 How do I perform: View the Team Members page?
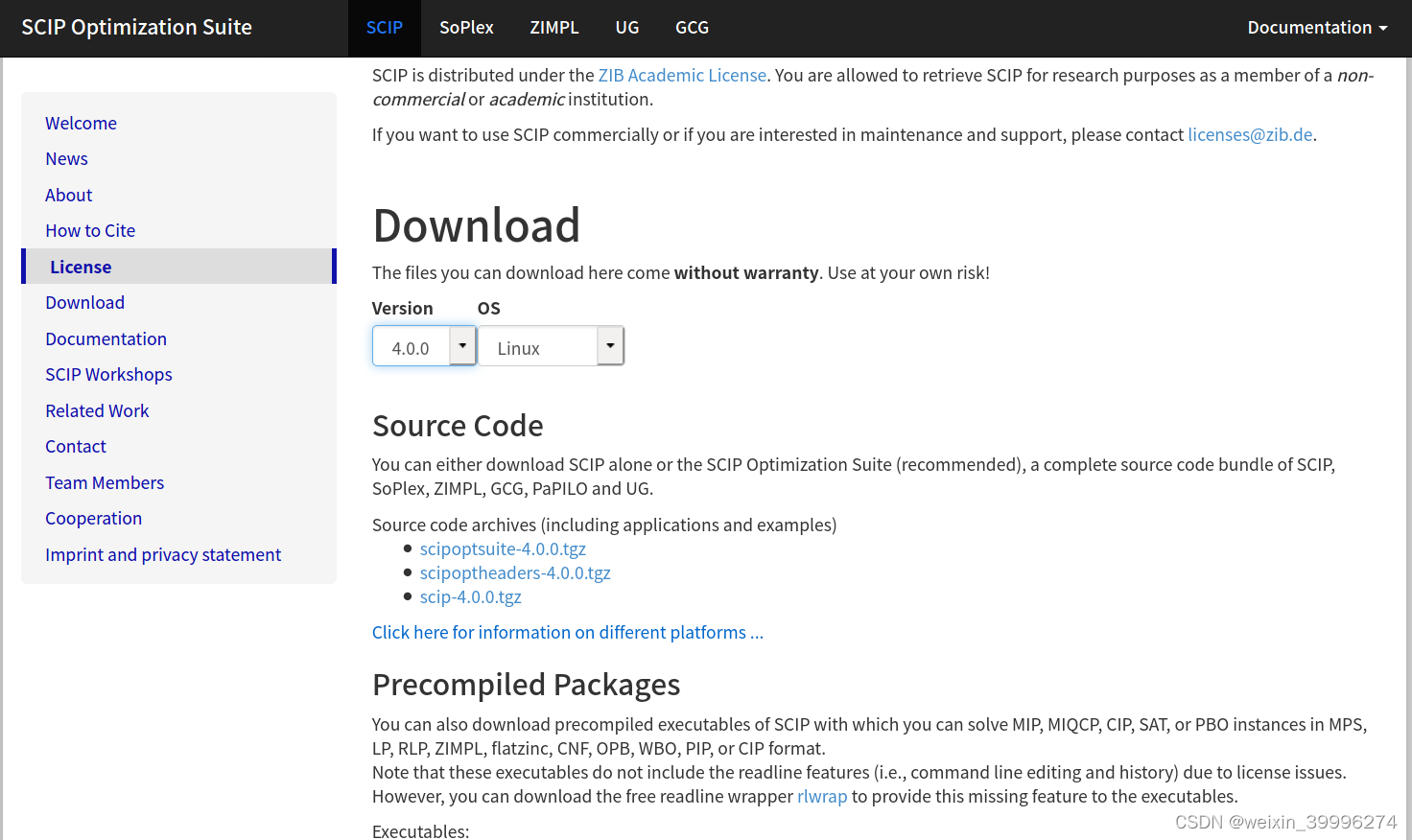[x=105, y=482]
